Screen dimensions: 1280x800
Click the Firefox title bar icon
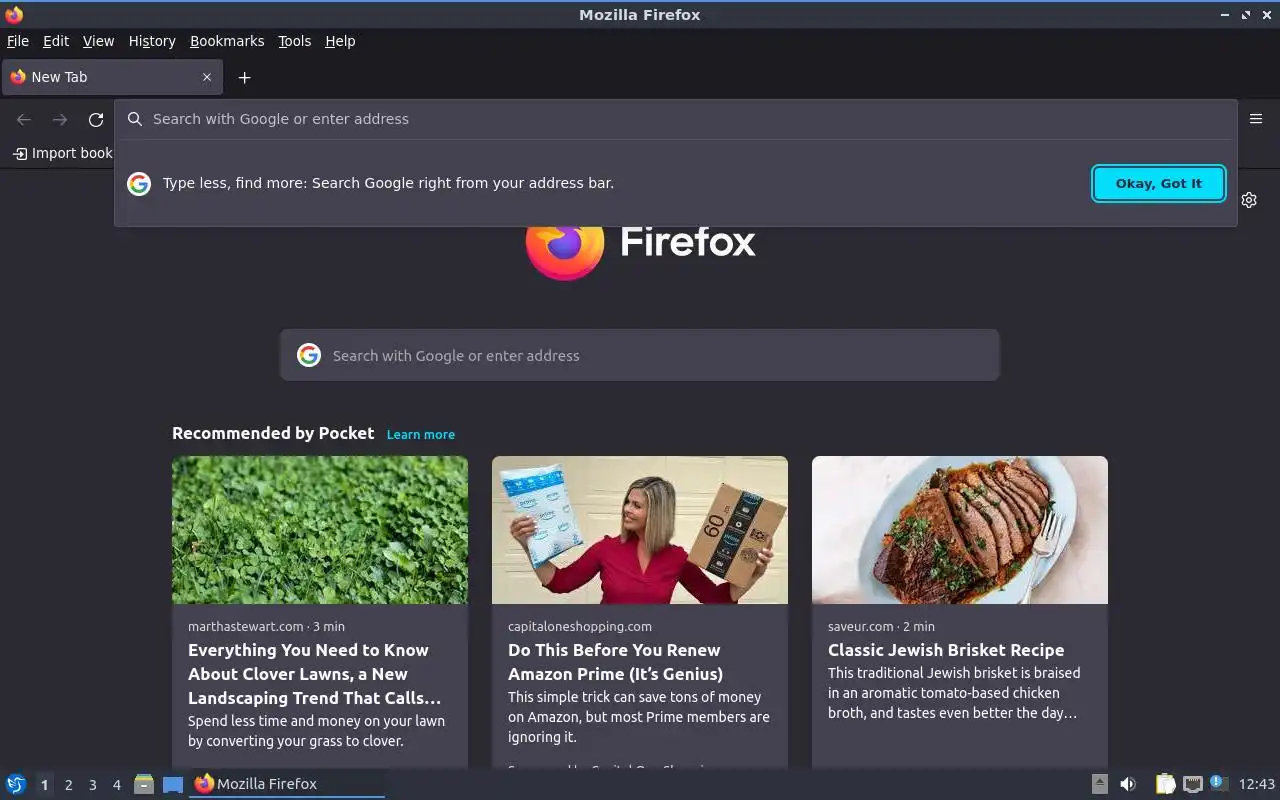[14, 14]
